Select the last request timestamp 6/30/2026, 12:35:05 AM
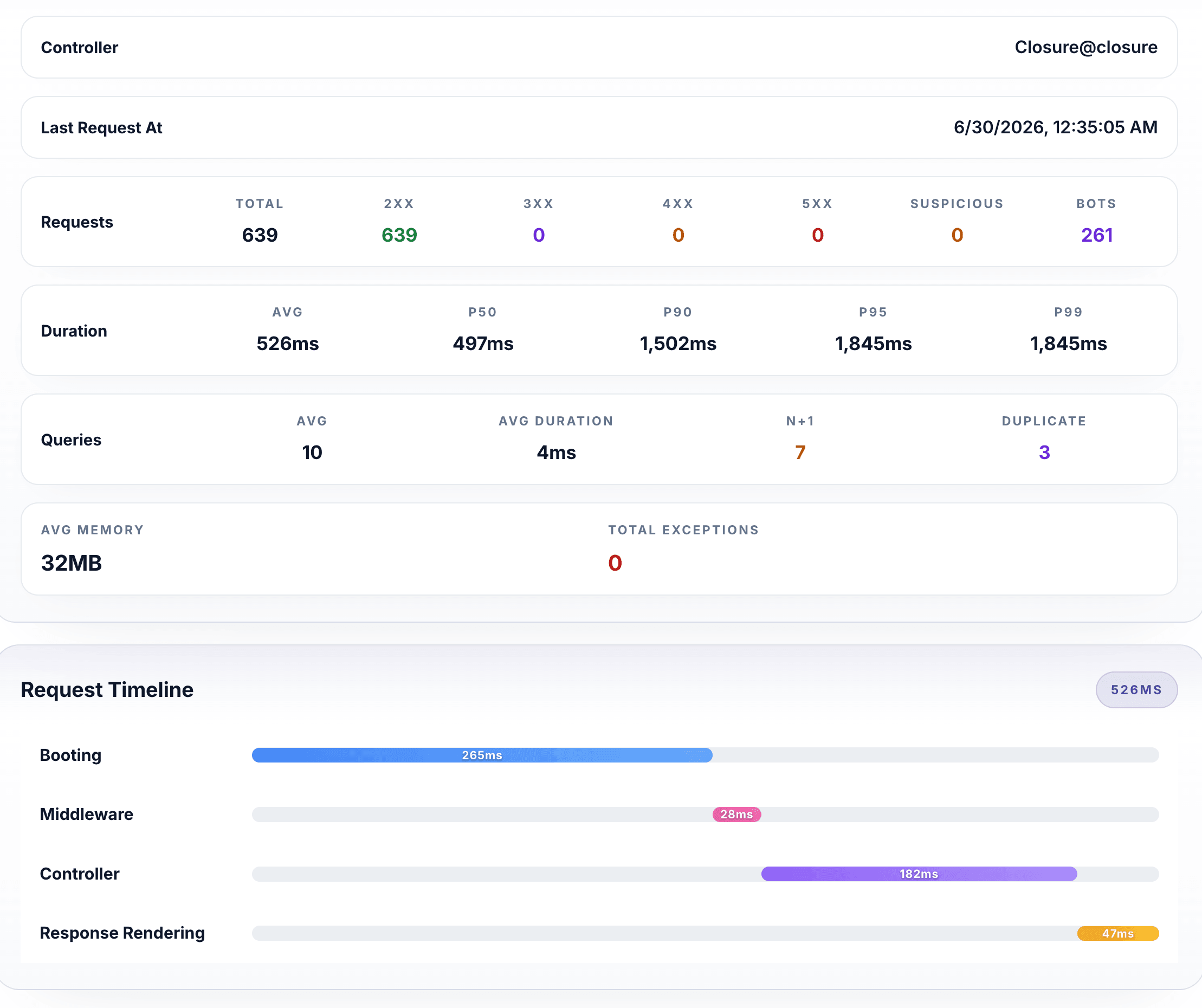1202x1008 pixels. [x=1055, y=127]
